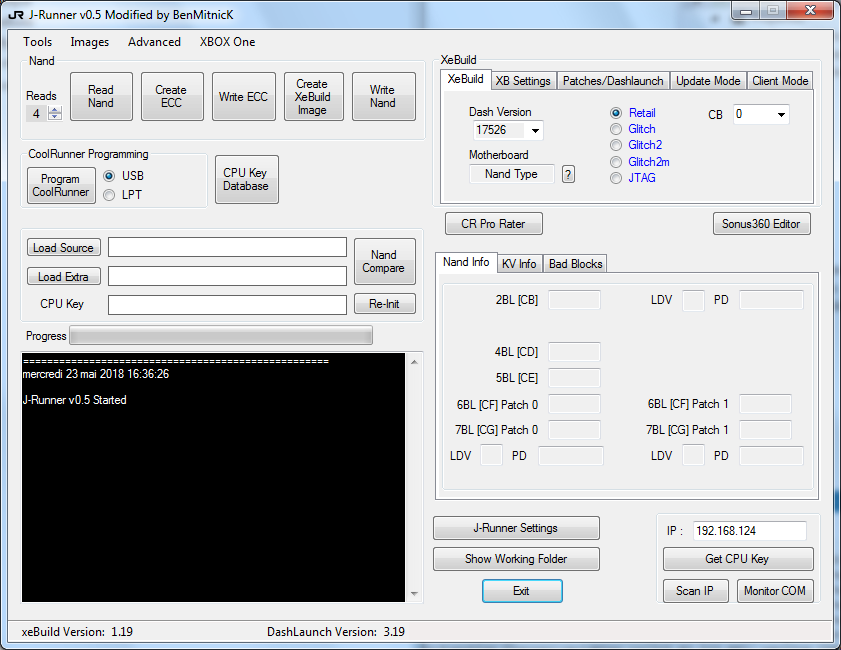Click the 4BL [CD] value field
This screenshot has width=841, height=650.
[x=574, y=352]
